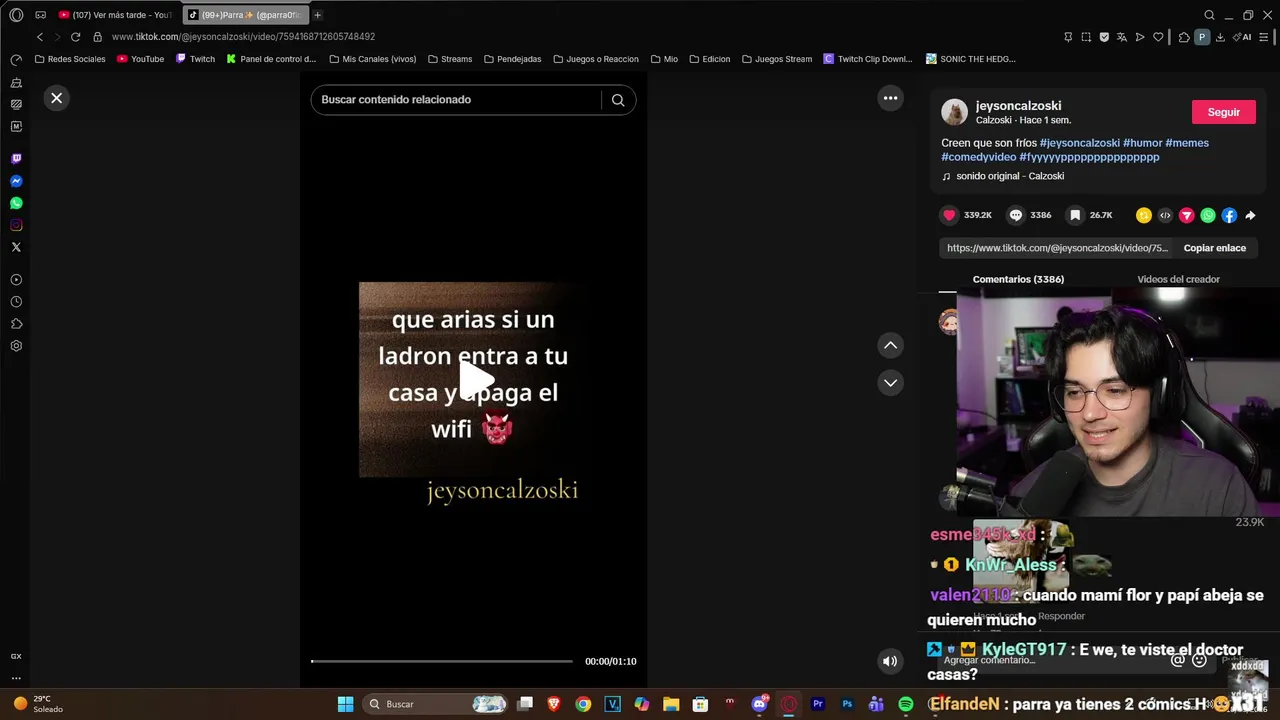Screen dimensions: 1280x720
Task: Open the Twitch Clip Downloader bookmark
Action: [x=868, y=59]
